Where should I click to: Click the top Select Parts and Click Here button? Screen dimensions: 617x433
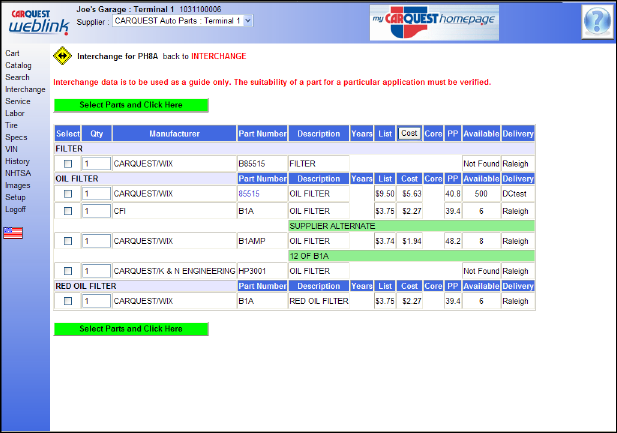pos(131,105)
